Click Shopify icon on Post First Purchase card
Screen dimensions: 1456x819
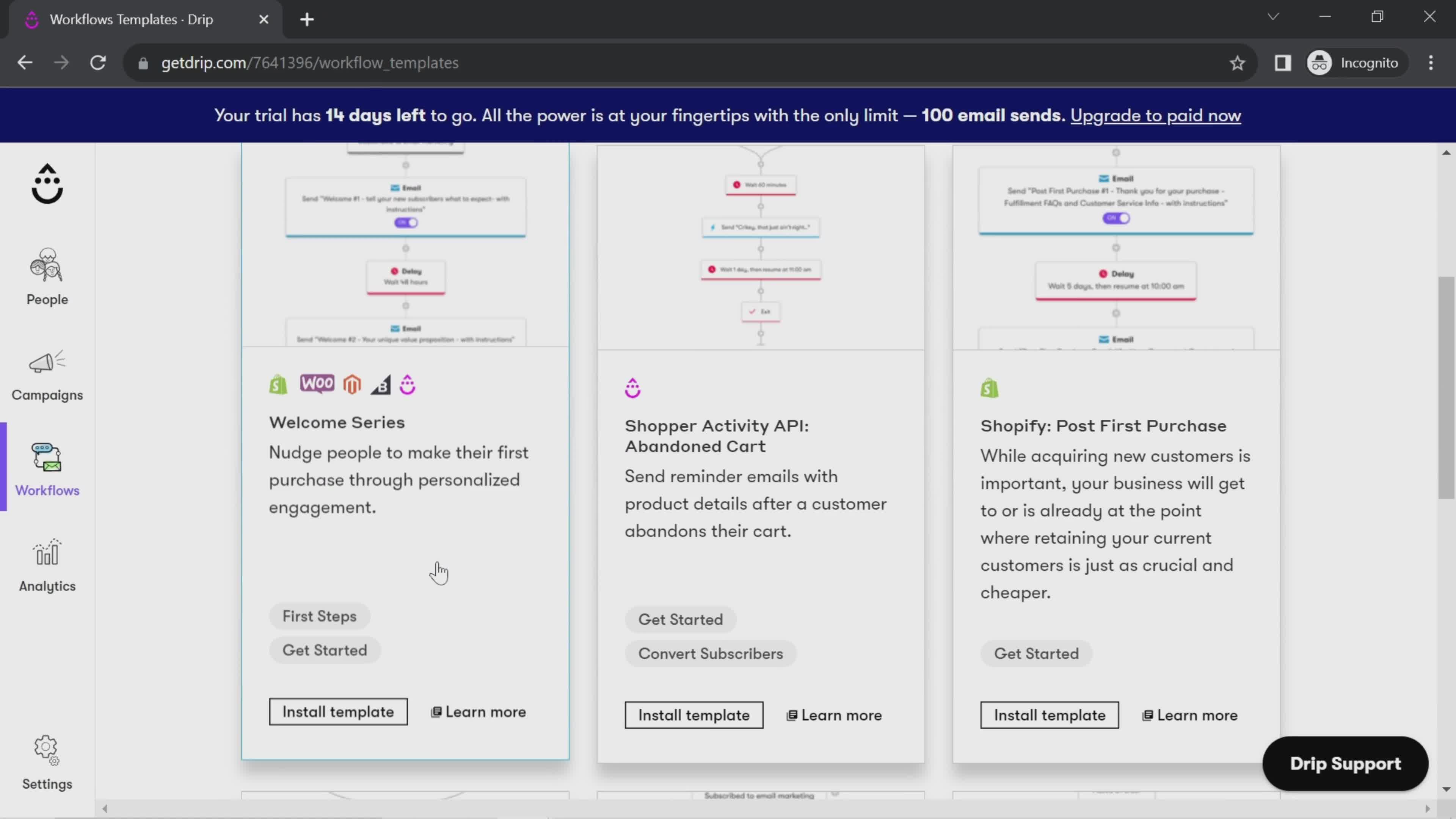click(x=989, y=388)
